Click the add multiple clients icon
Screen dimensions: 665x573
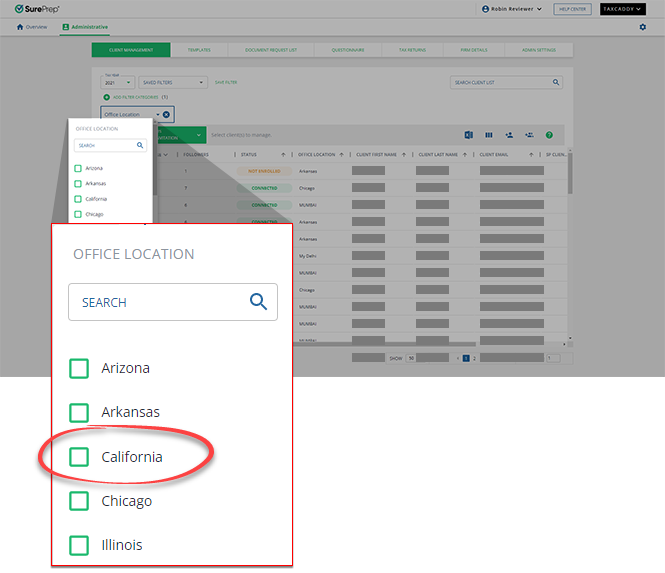pos(528,135)
